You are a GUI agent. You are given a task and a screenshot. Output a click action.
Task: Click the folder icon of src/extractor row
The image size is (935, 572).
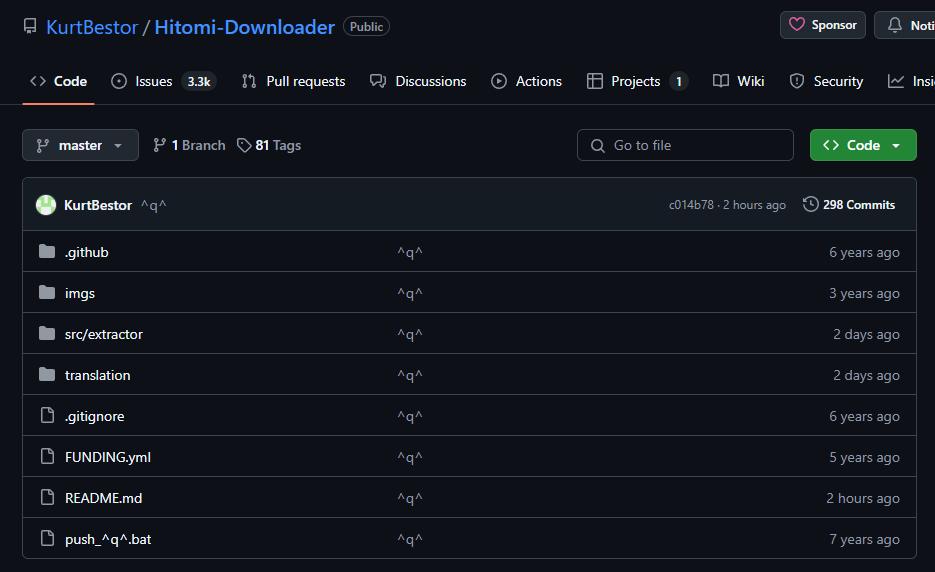tap(47, 333)
